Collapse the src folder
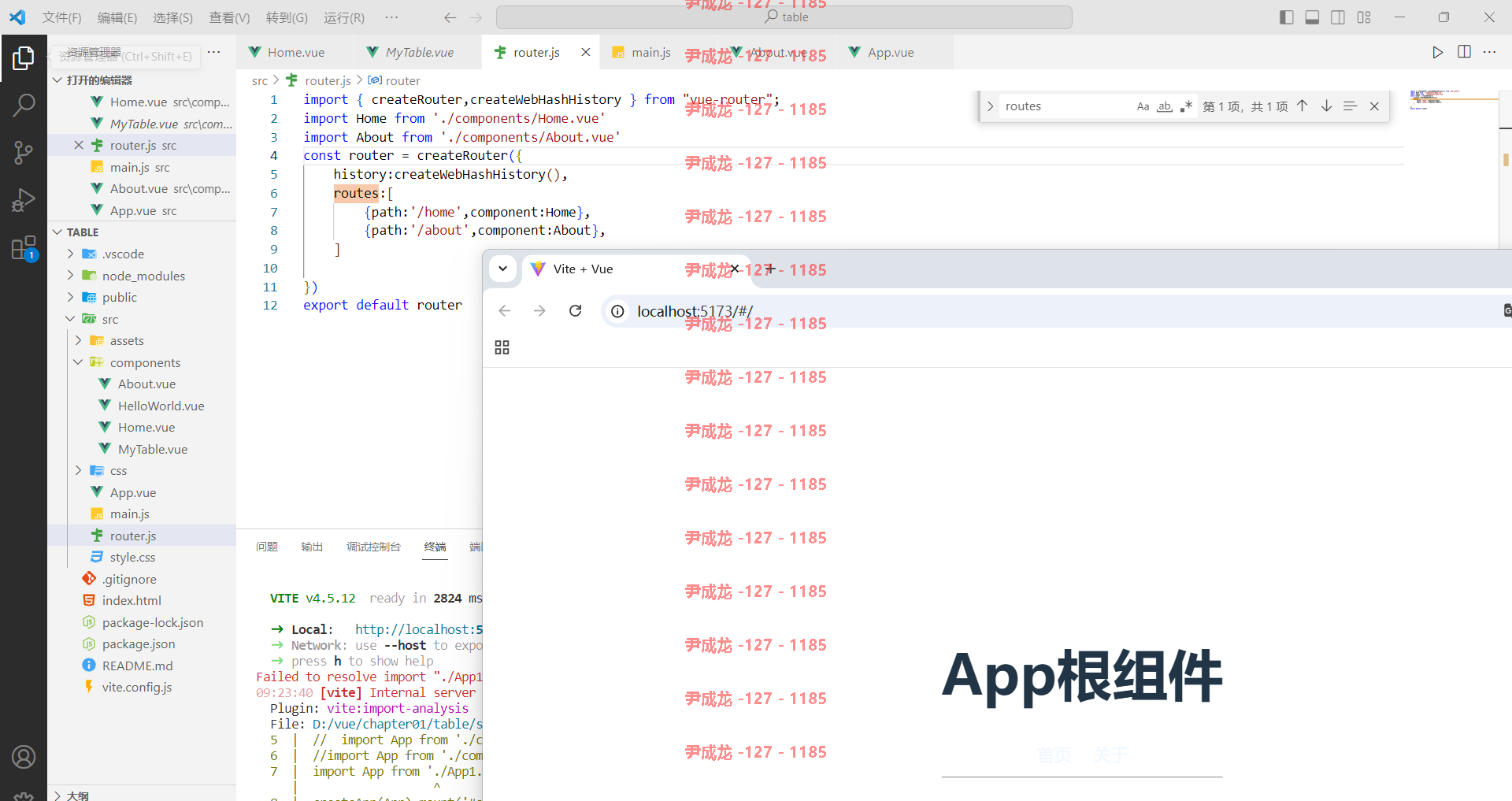1512x801 pixels. 70,319
